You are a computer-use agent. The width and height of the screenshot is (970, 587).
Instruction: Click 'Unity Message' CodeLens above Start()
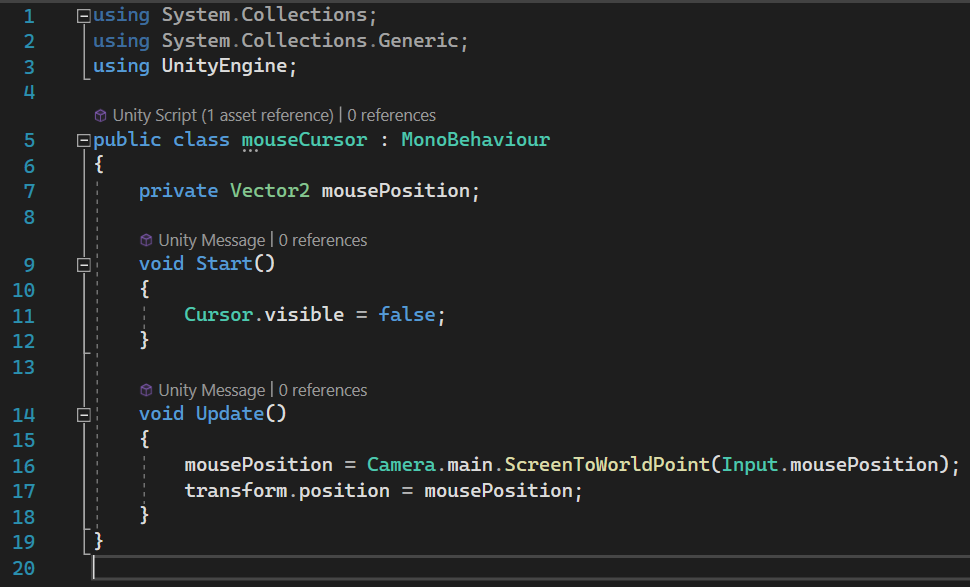coord(211,241)
